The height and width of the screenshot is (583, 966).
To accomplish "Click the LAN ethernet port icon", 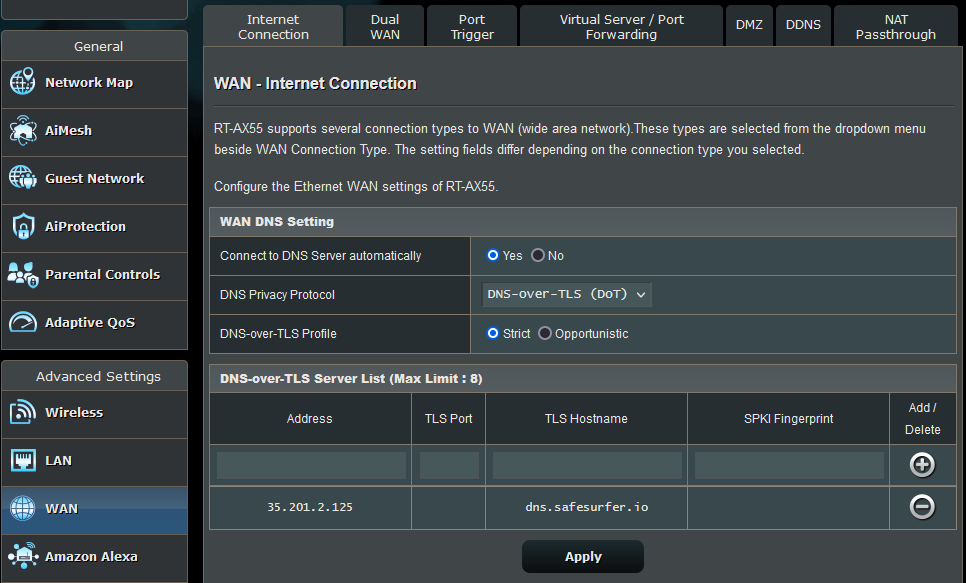I will (x=23, y=460).
